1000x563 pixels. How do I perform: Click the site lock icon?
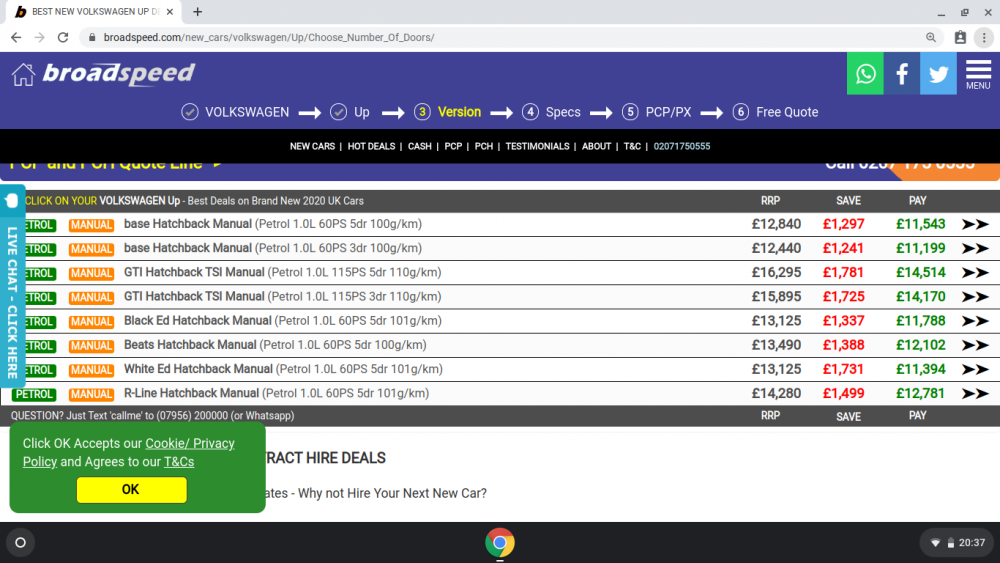[x=92, y=38]
